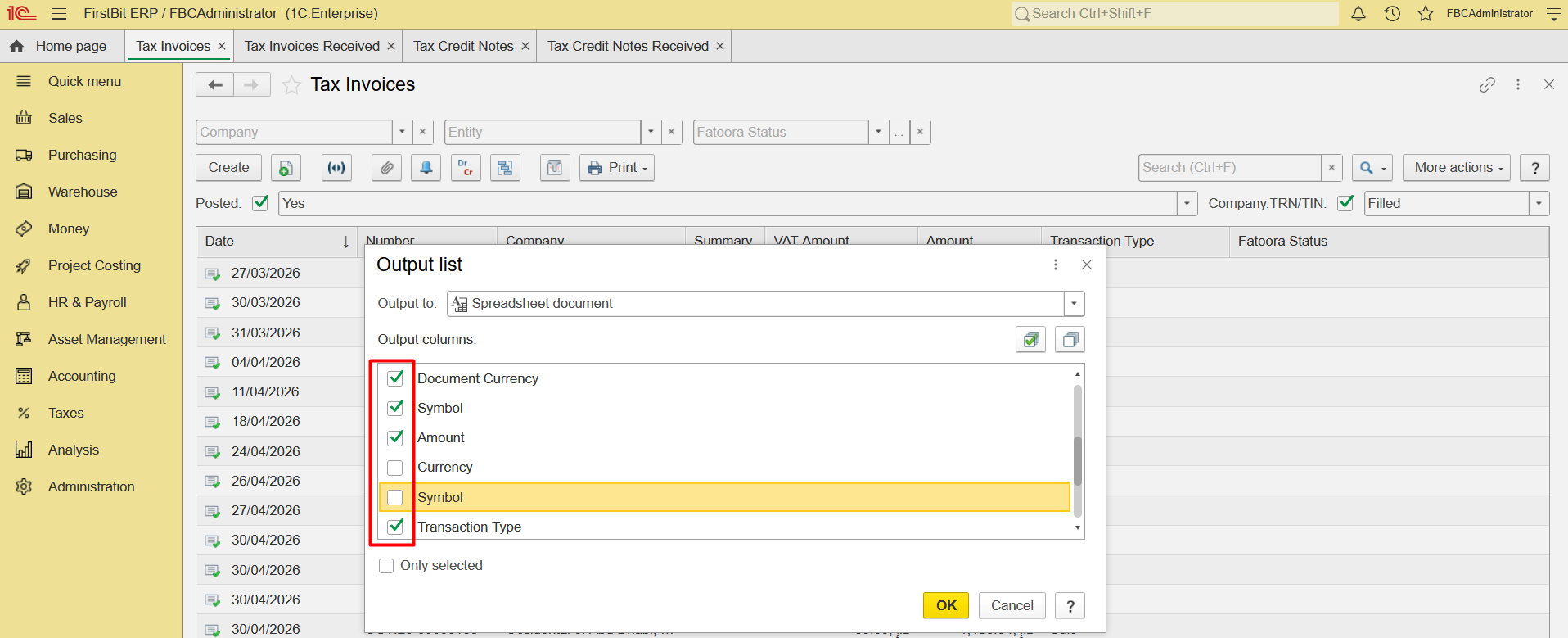Open the main hamburger menu
The height and width of the screenshot is (638, 1568).
coord(59,14)
